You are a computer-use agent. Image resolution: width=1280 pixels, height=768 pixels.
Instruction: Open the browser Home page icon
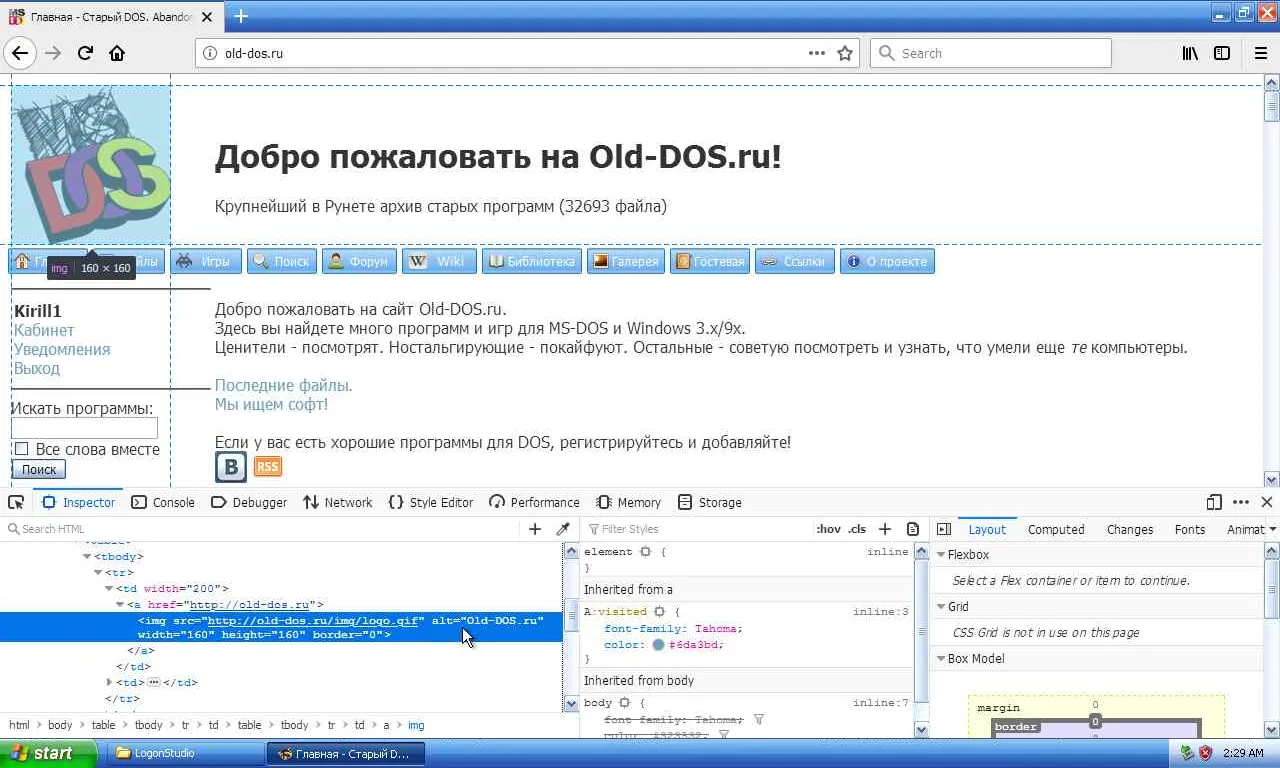point(117,53)
